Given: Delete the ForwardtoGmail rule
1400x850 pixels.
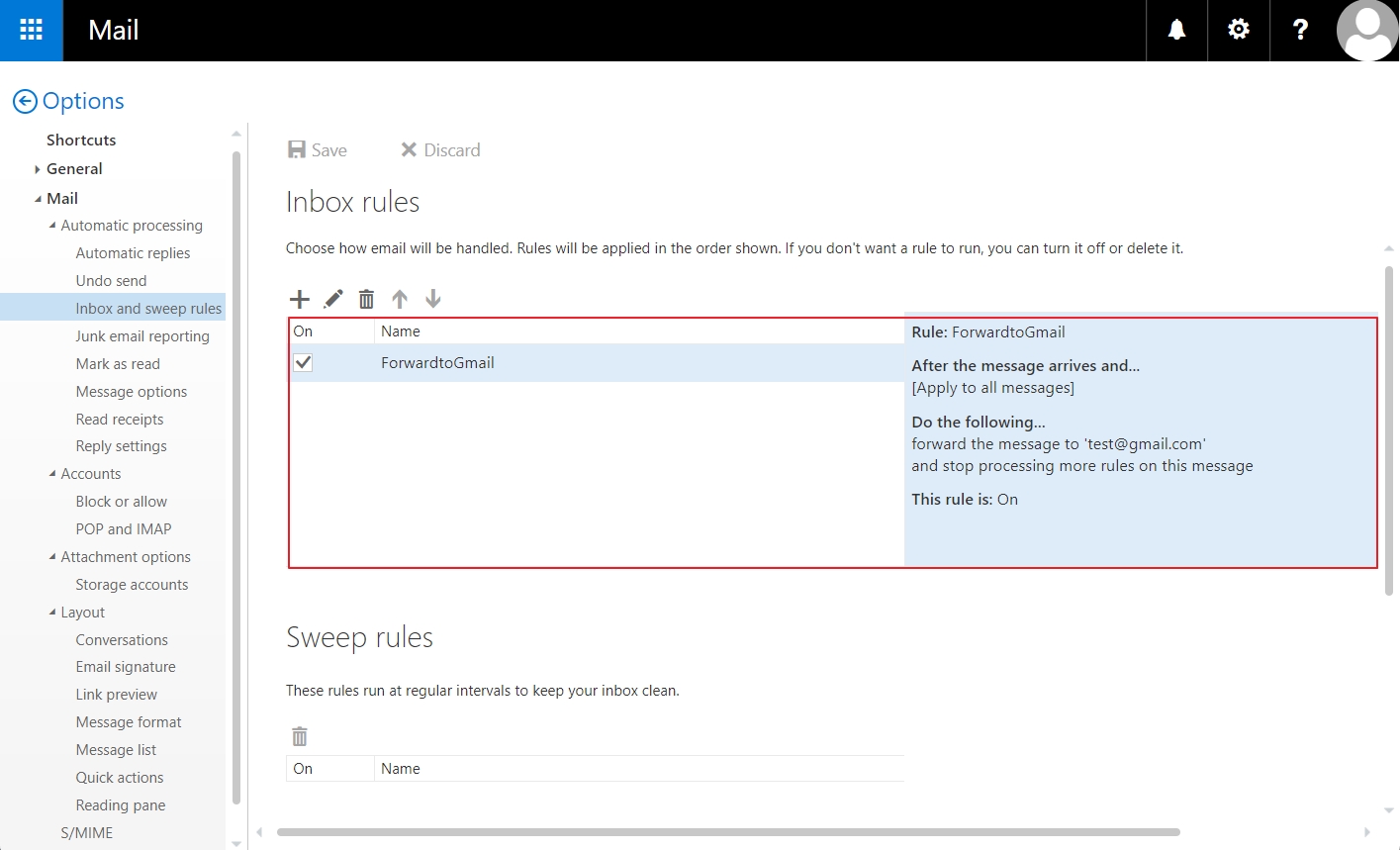Looking at the screenshot, I should [x=366, y=298].
